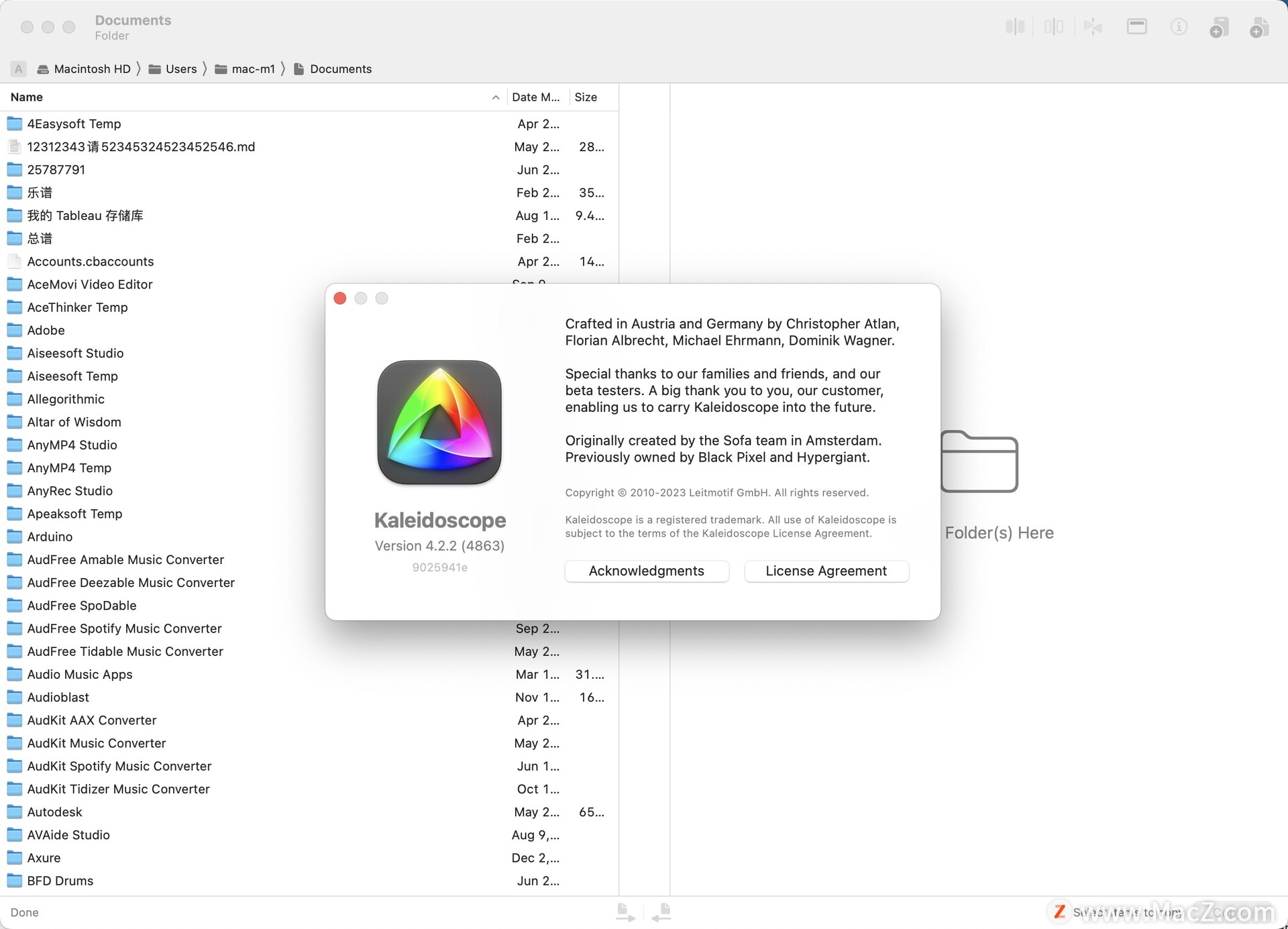
Task: Toggle the tab bar window icon
Action: point(1136,27)
